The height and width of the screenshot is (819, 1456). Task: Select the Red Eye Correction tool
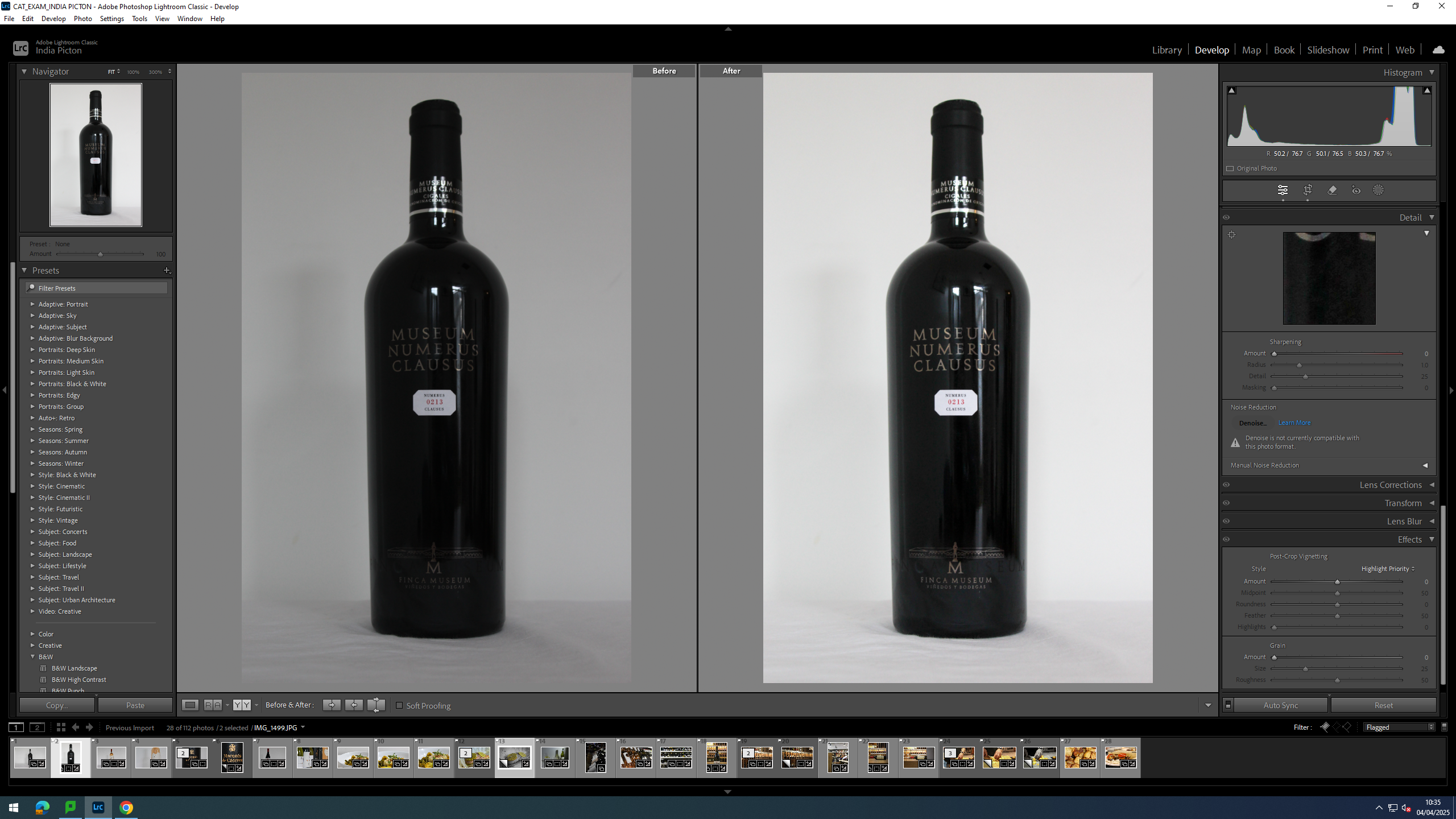pos(1356,190)
